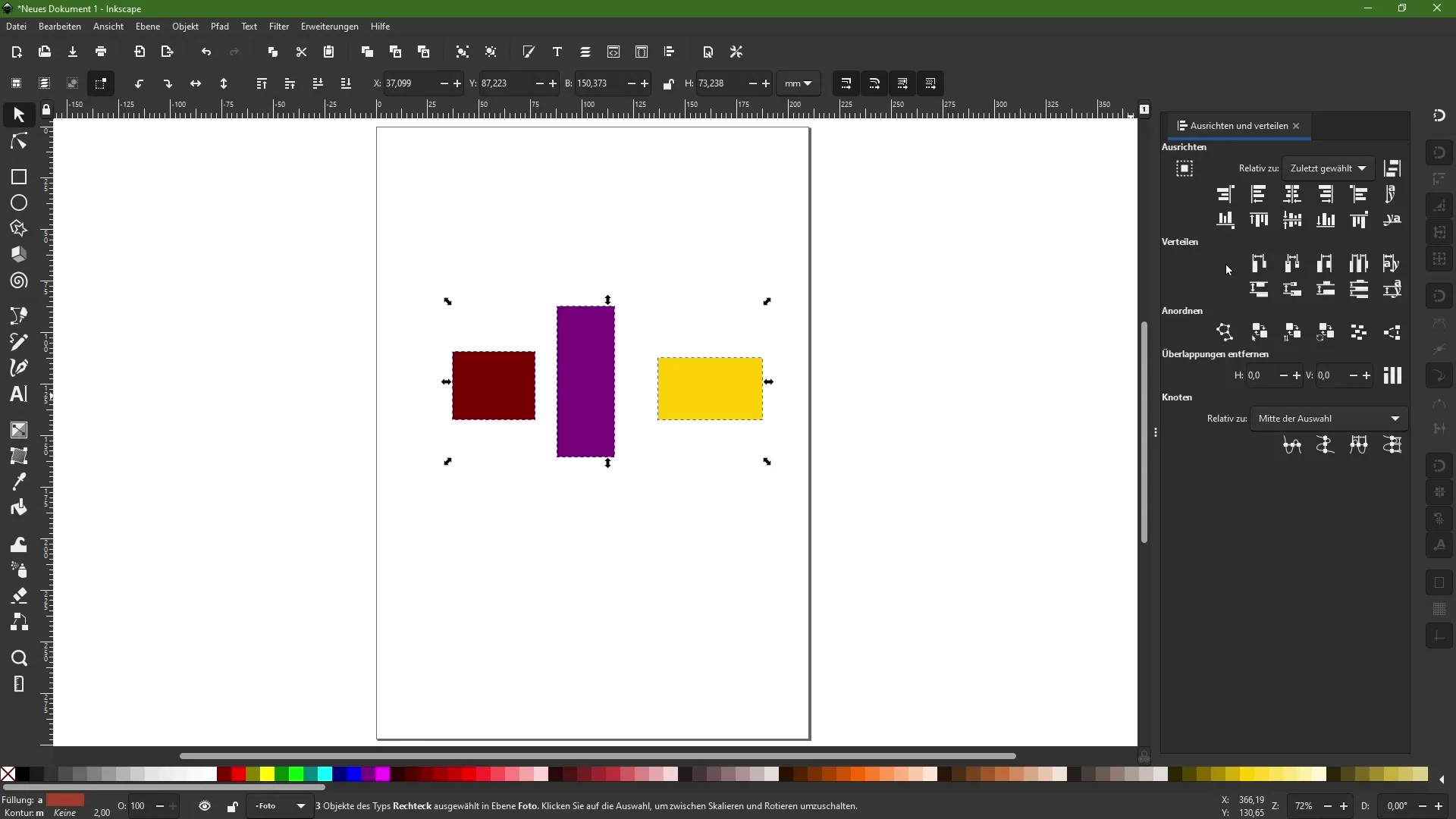Open the Erweiterungen menu
1456x819 pixels.
coord(329,27)
